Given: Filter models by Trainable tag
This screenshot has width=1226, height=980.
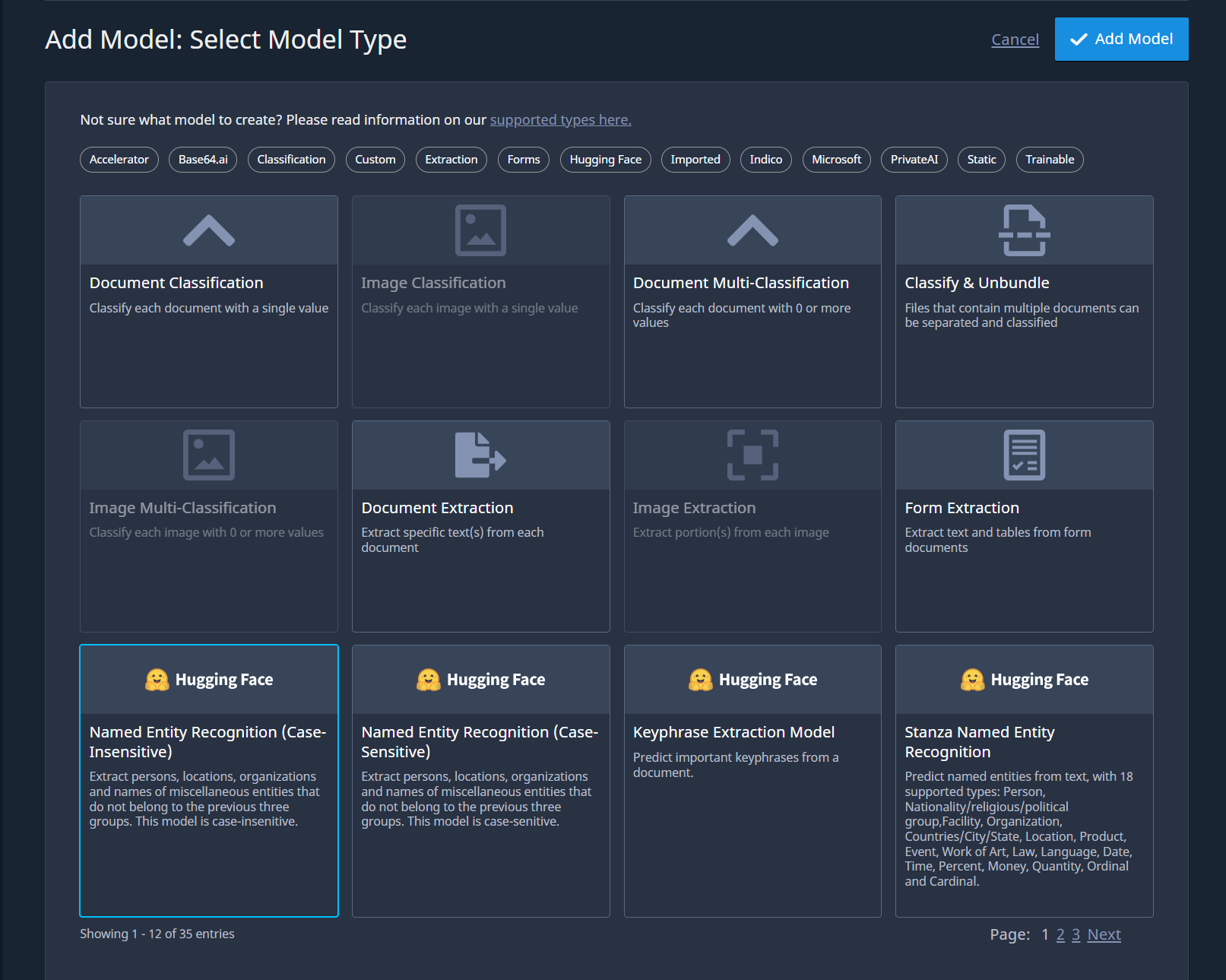Looking at the screenshot, I should (1050, 160).
